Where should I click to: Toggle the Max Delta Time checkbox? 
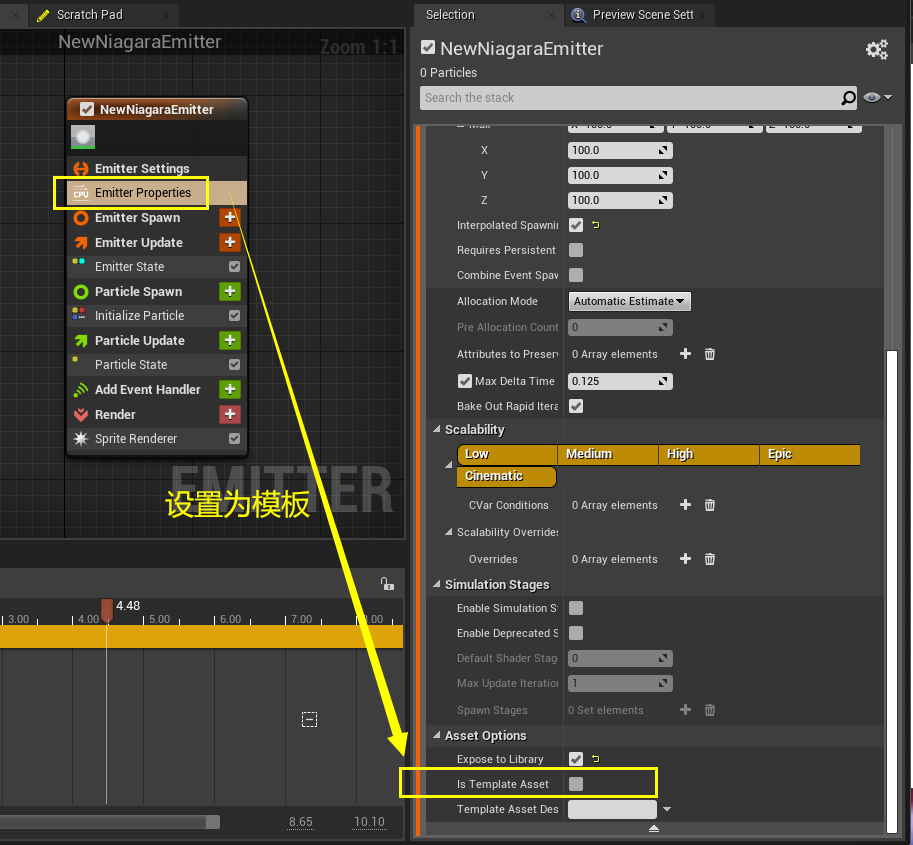coord(465,381)
